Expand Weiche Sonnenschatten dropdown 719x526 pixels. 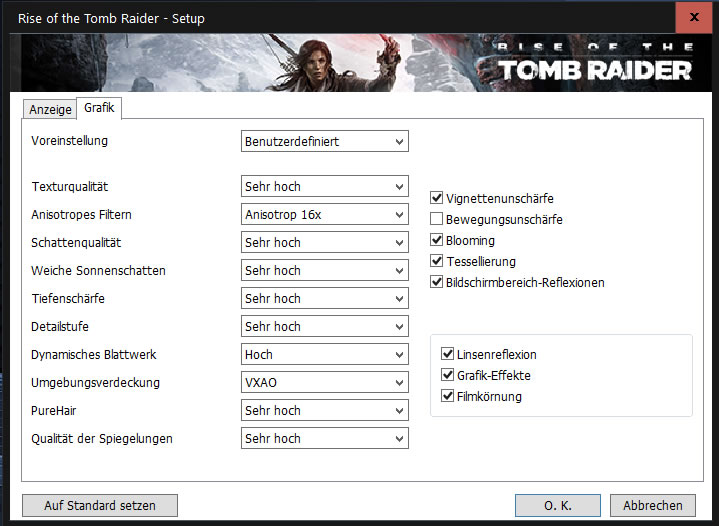[x=325, y=271]
